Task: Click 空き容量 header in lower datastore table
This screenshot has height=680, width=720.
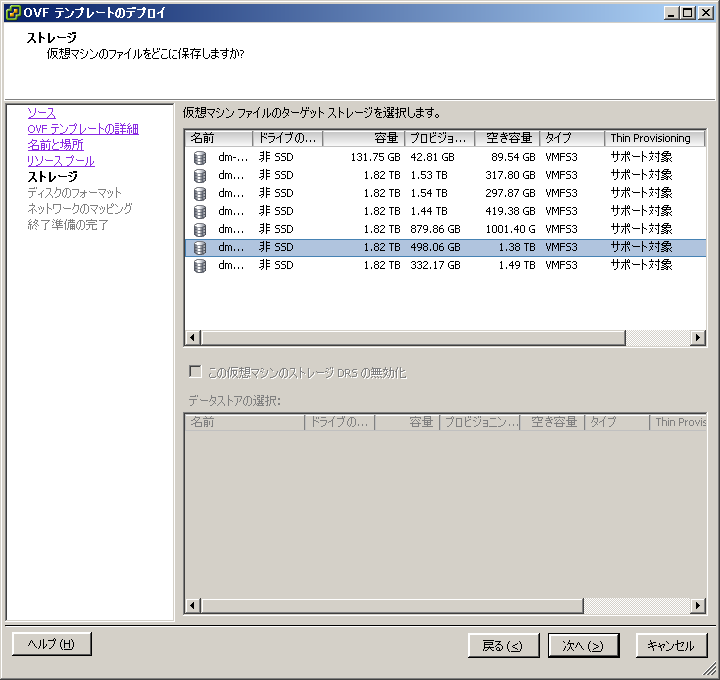Action: pyautogui.click(x=552, y=422)
